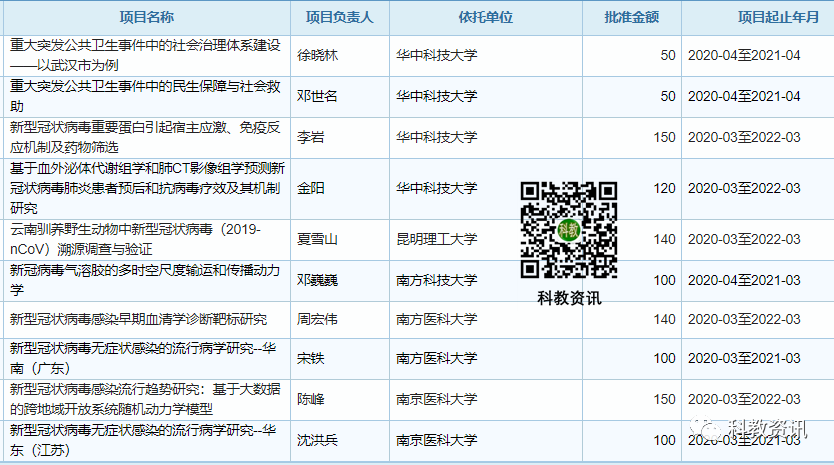Viewport: 834px width, 465px height.
Task: Select project leader 周宏伟
Action: pyautogui.click(x=318, y=319)
